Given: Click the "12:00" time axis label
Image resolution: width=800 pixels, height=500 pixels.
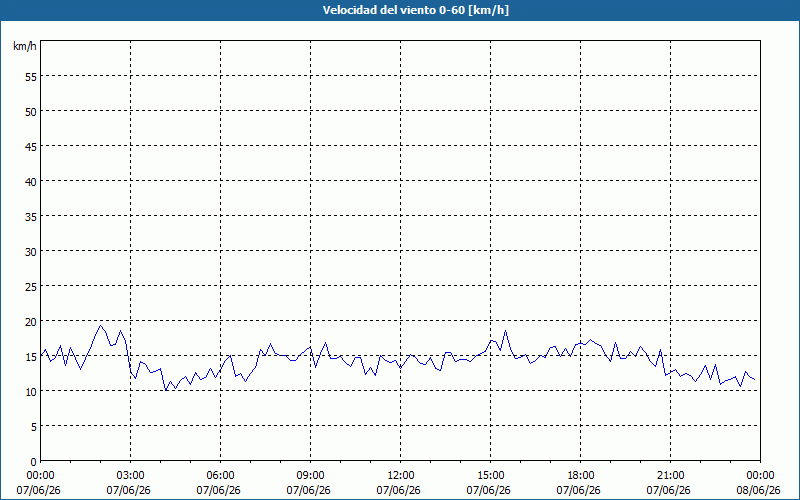Looking at the screenshot, I should pyautogui.click(x=401, y=476).
